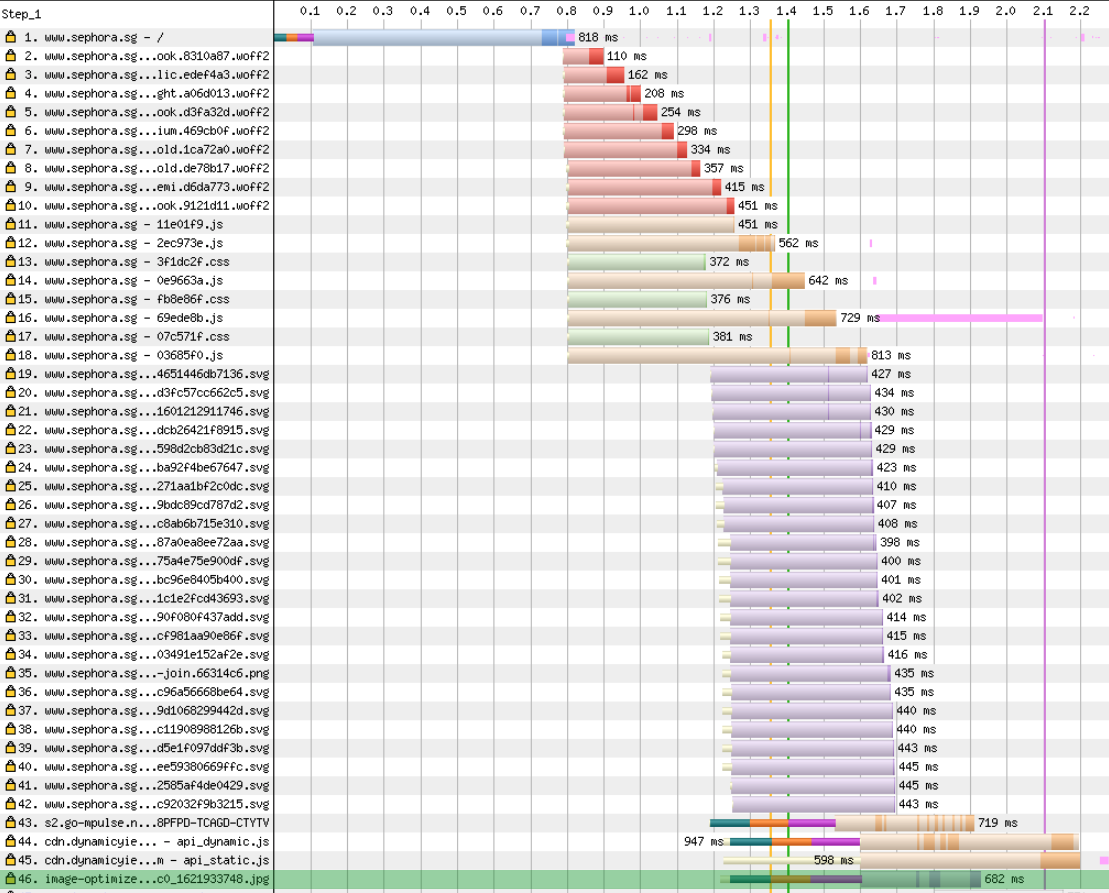Click the lock icon on highlighted row 46
The image size is (1109, 893).
(x=11, y=879)
